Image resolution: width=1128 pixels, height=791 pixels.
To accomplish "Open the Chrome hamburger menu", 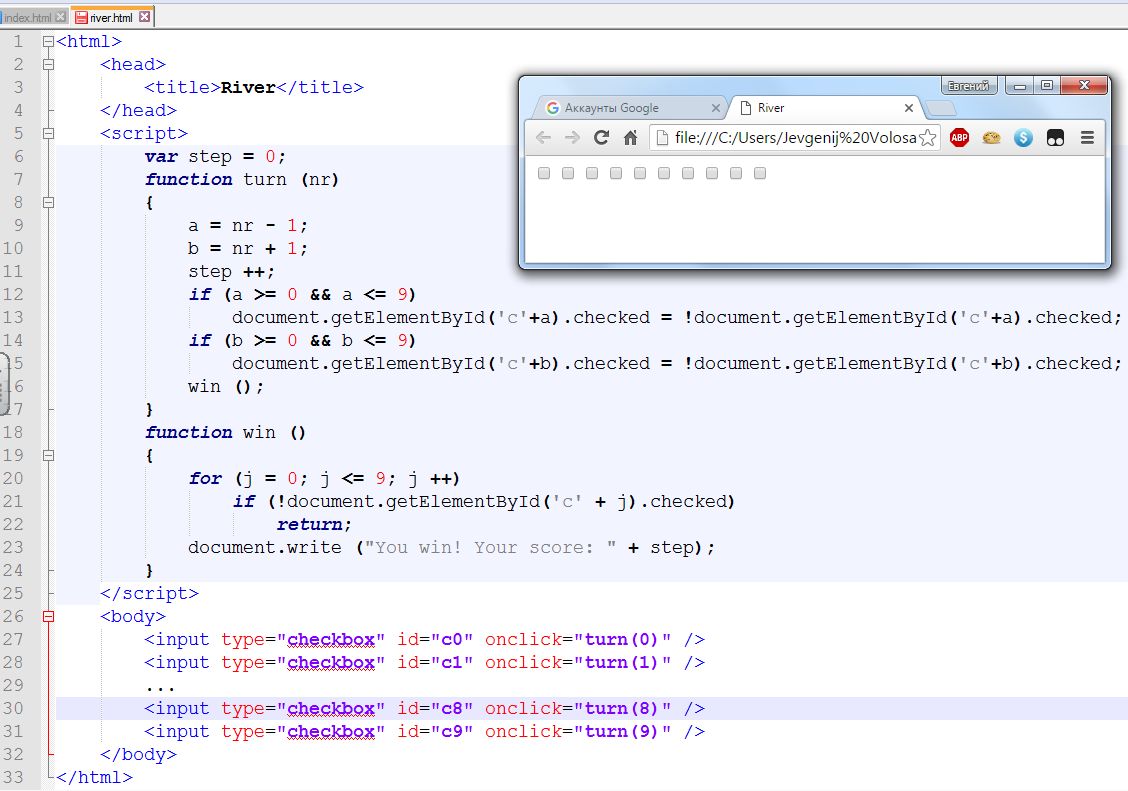I will [x=1087, y=137].
